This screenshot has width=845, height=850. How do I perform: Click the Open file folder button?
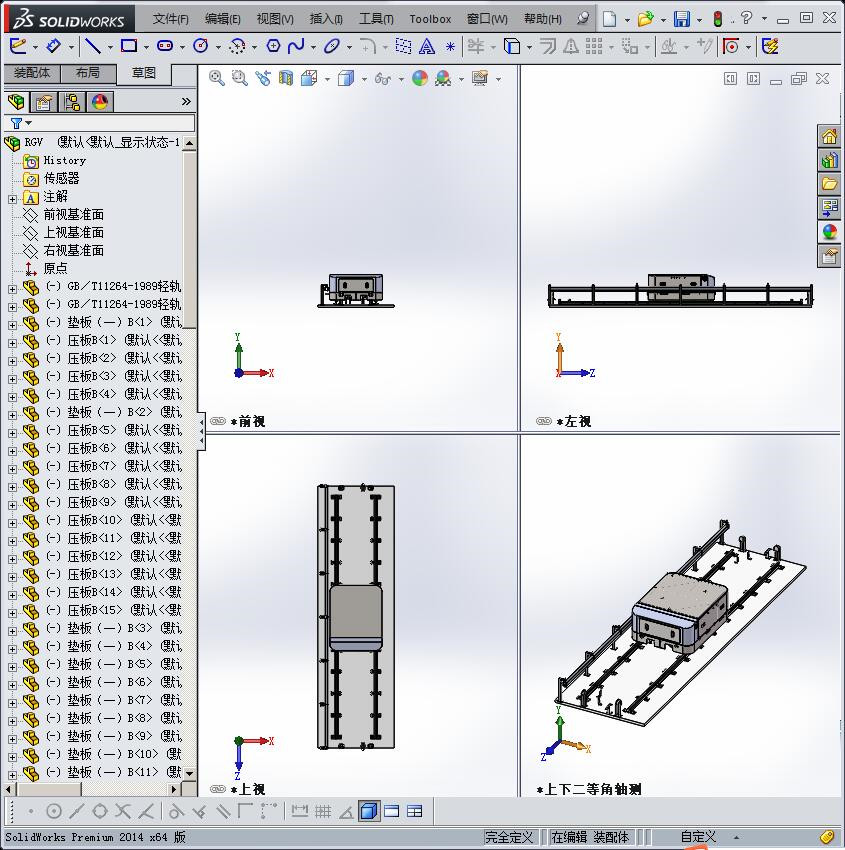coord(645,19)
